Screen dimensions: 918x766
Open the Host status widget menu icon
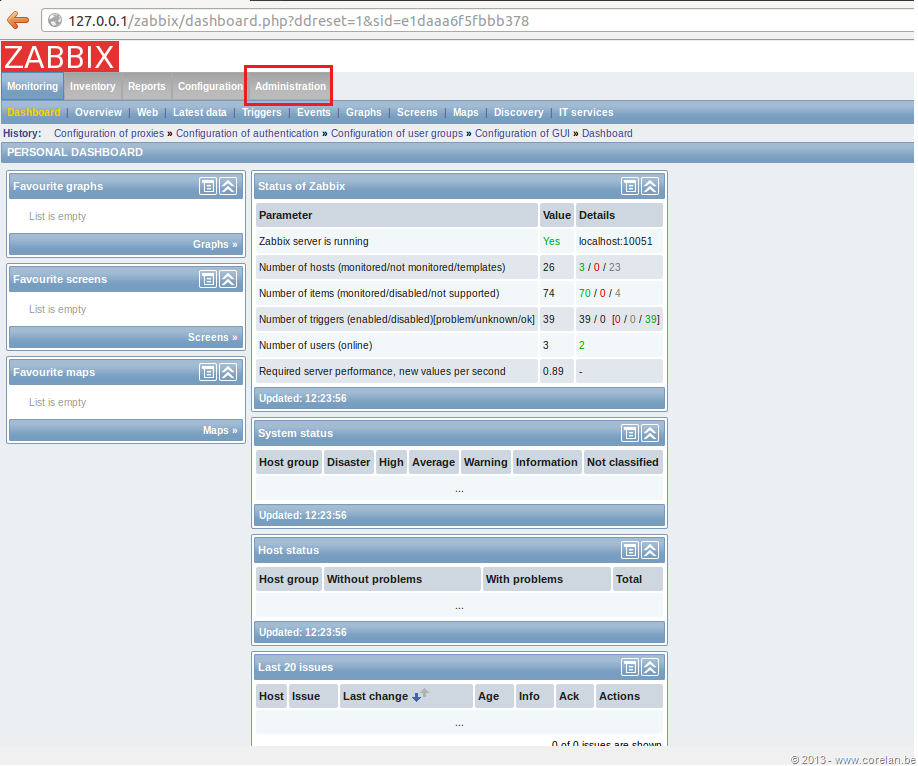[630, 550]
